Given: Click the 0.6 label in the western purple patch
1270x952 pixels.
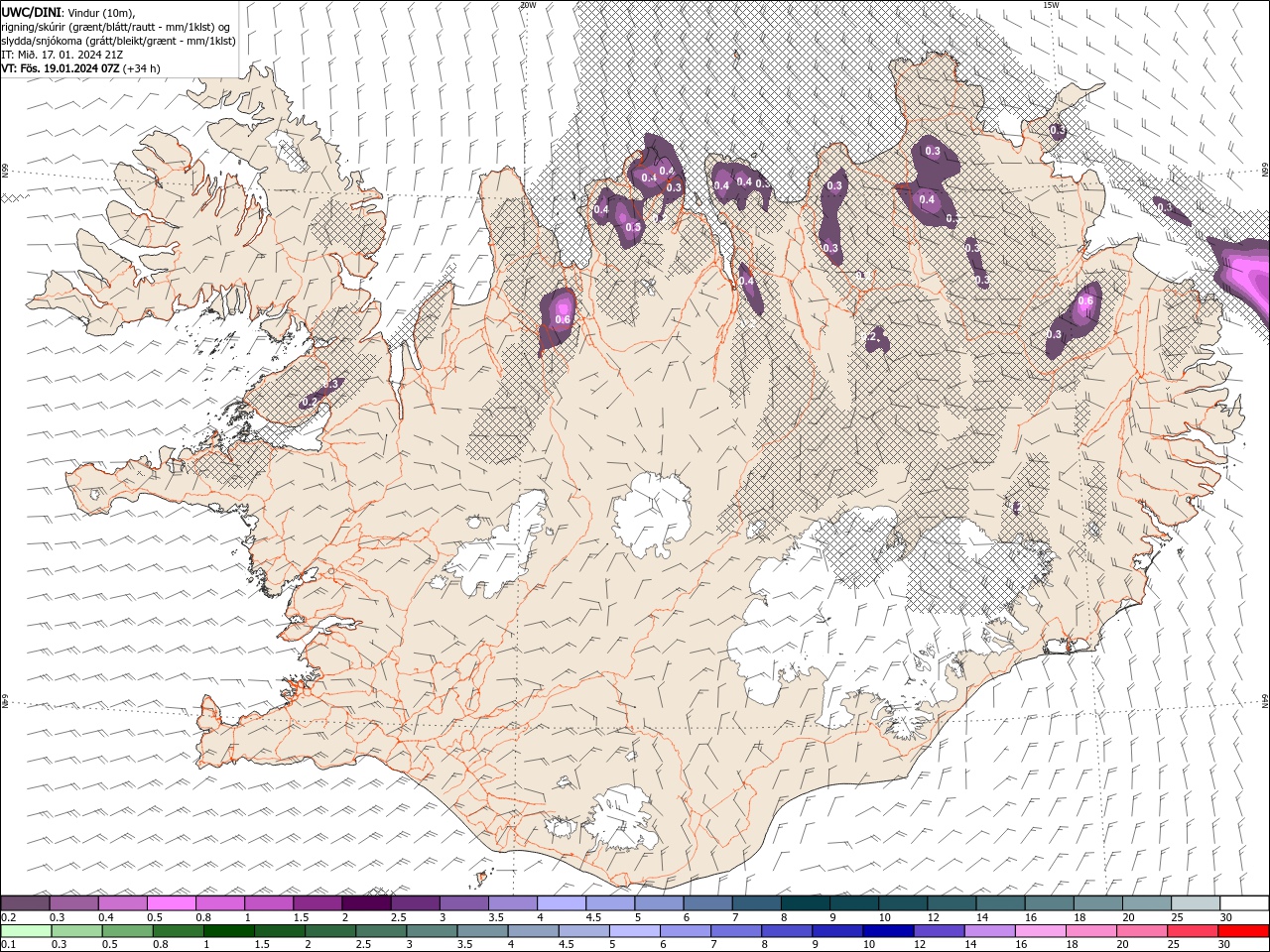Looking at the screenshot, I should pyautogui.click(x=563, y=319).
